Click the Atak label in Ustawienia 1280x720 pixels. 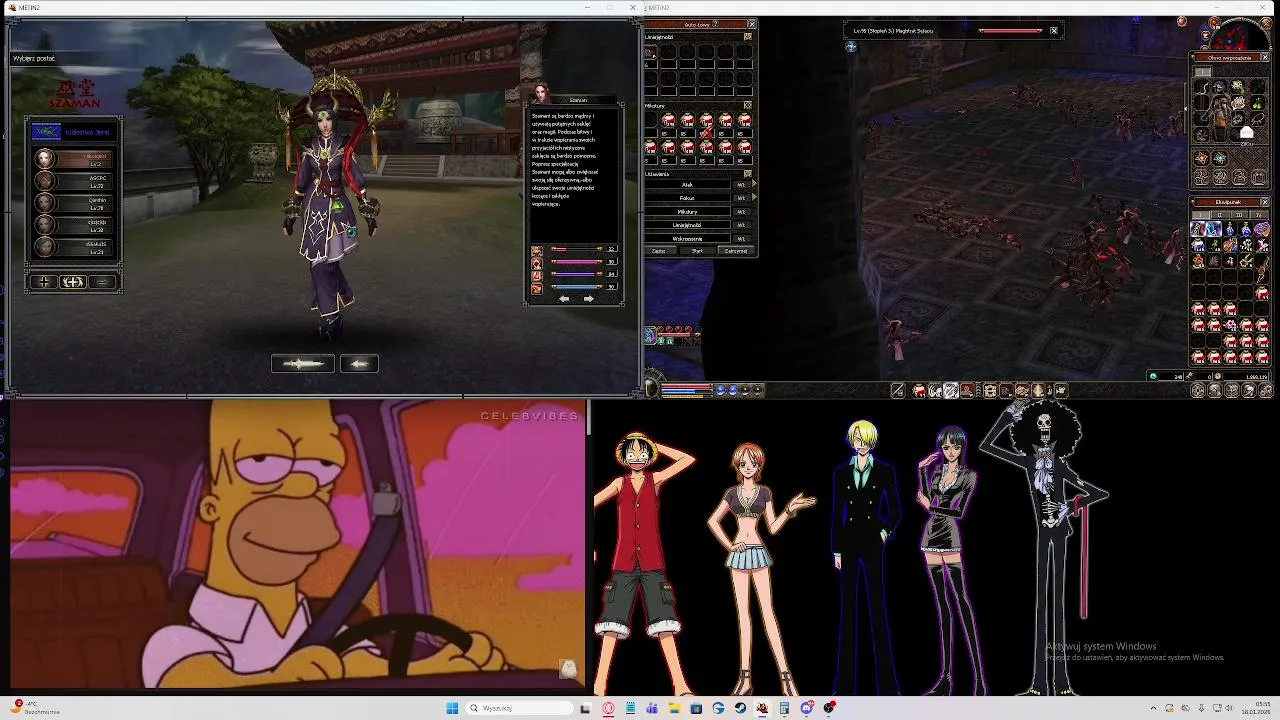[x=687, y=184]
